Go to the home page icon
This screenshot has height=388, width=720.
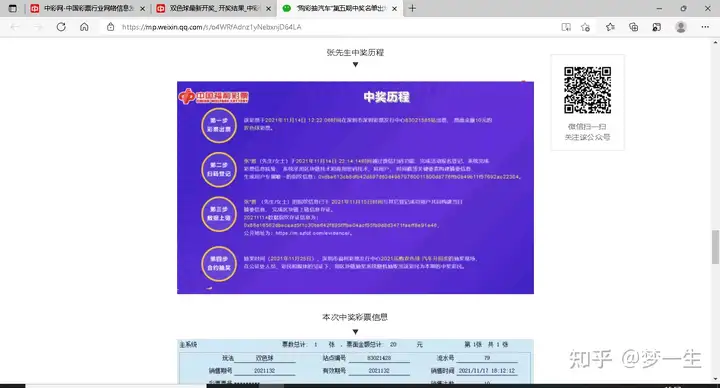click(x=84, y=27)
